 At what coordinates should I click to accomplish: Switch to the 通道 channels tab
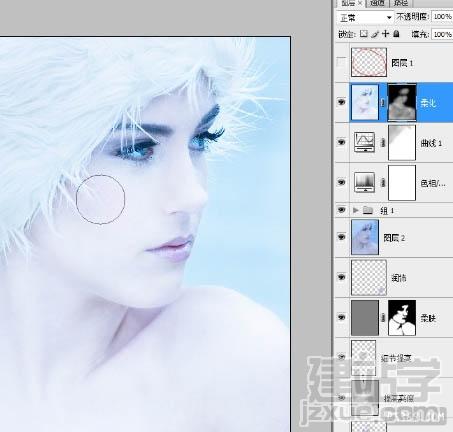[x=377, y=3]
